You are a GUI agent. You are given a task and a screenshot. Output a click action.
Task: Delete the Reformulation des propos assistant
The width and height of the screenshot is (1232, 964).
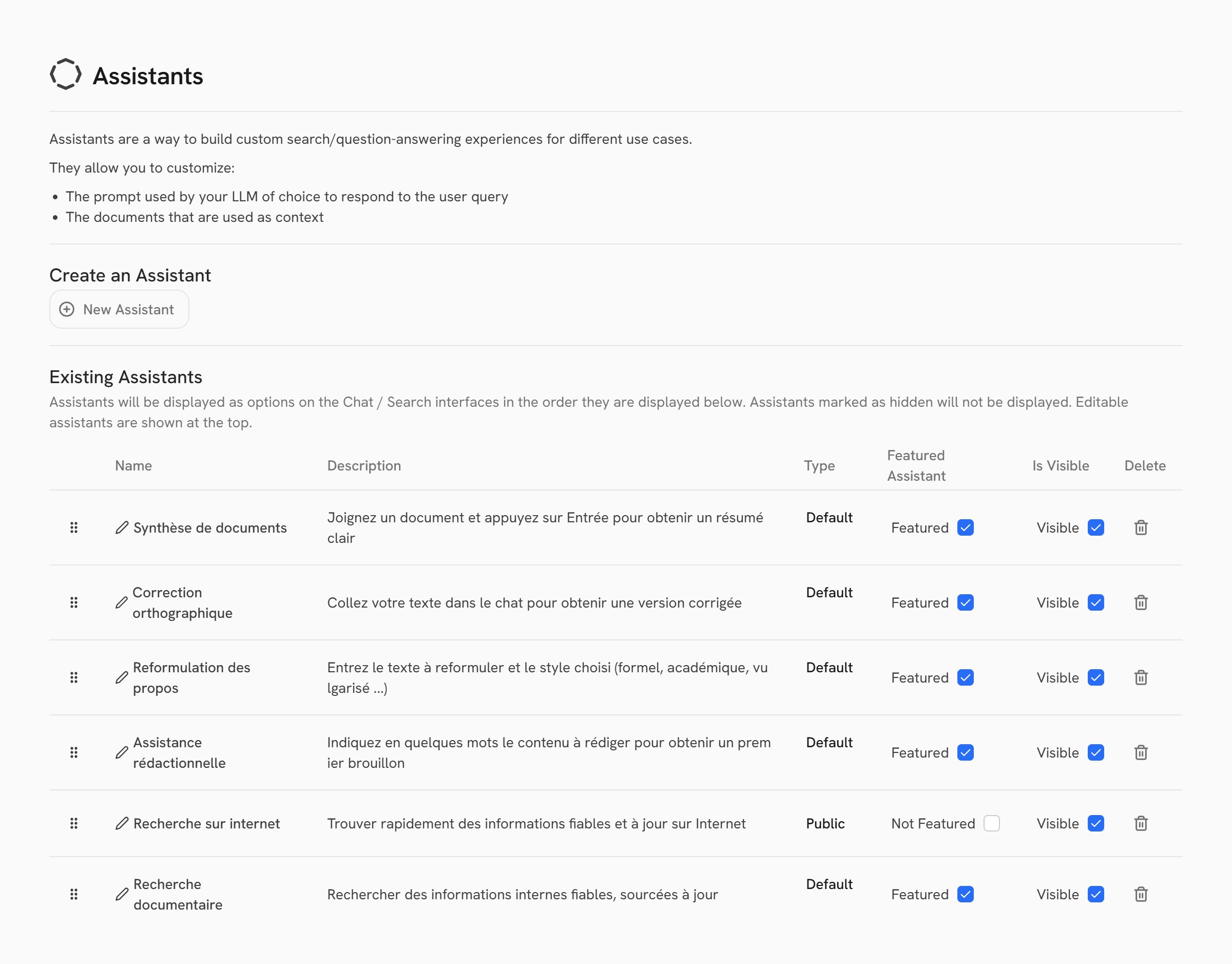(1141, 678)
